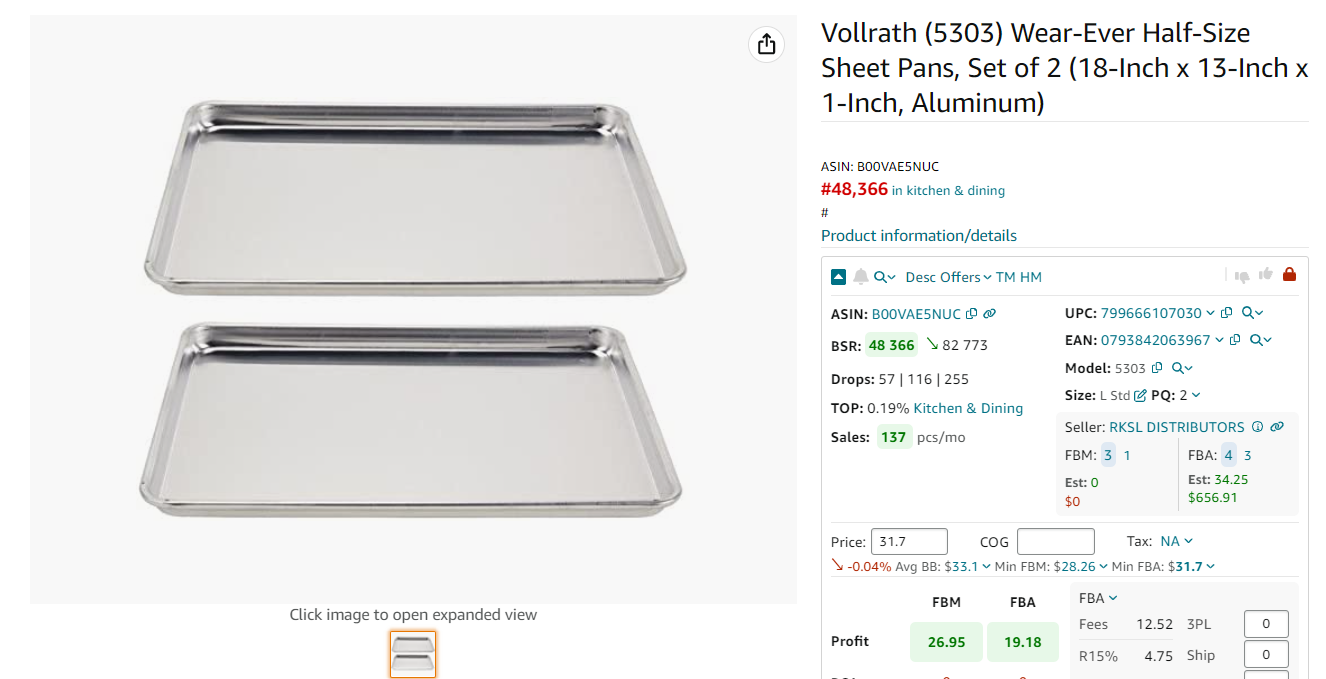Expand the PQ quantity dropdown
This screenshot has height=679, width=1326.
pos(1190,395)
